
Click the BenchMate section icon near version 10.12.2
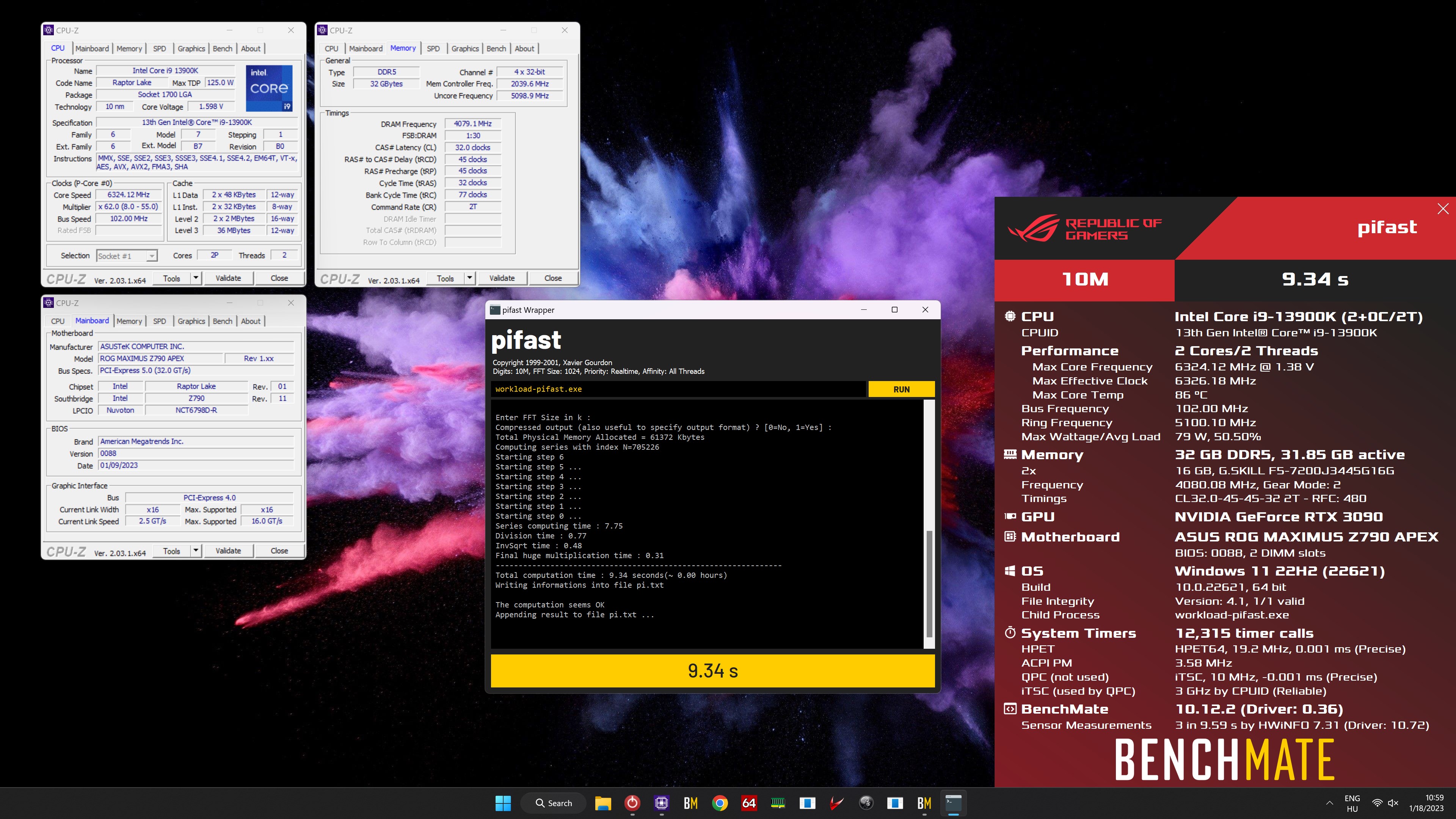coord(1010,709)
